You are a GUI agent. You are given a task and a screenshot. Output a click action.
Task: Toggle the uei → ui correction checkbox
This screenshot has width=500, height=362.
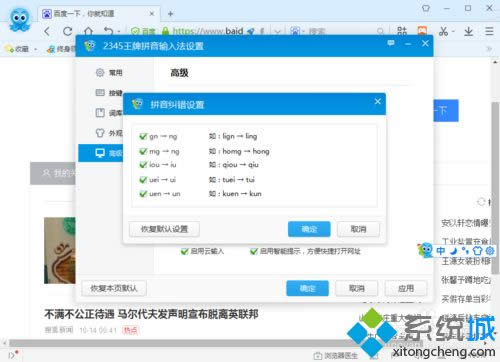point(143,180)
